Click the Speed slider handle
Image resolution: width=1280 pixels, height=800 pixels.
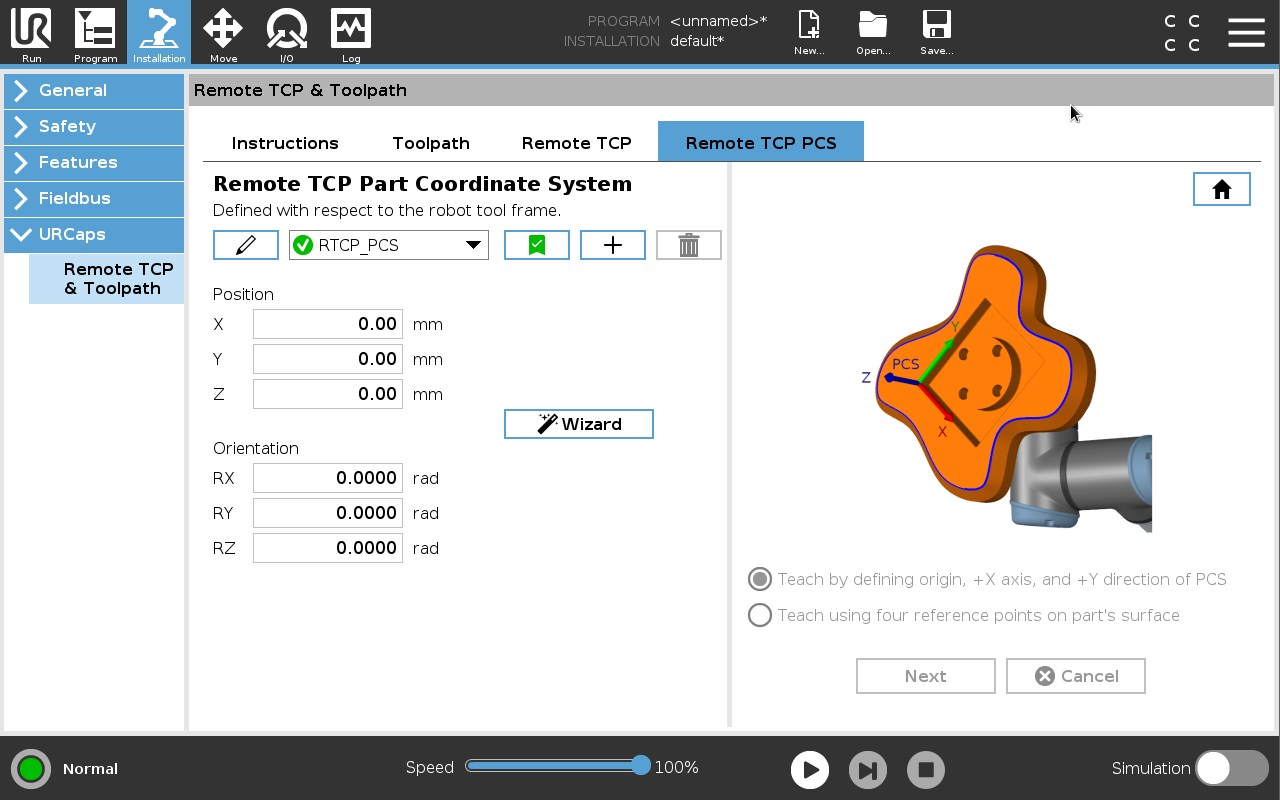coord(641,766)
